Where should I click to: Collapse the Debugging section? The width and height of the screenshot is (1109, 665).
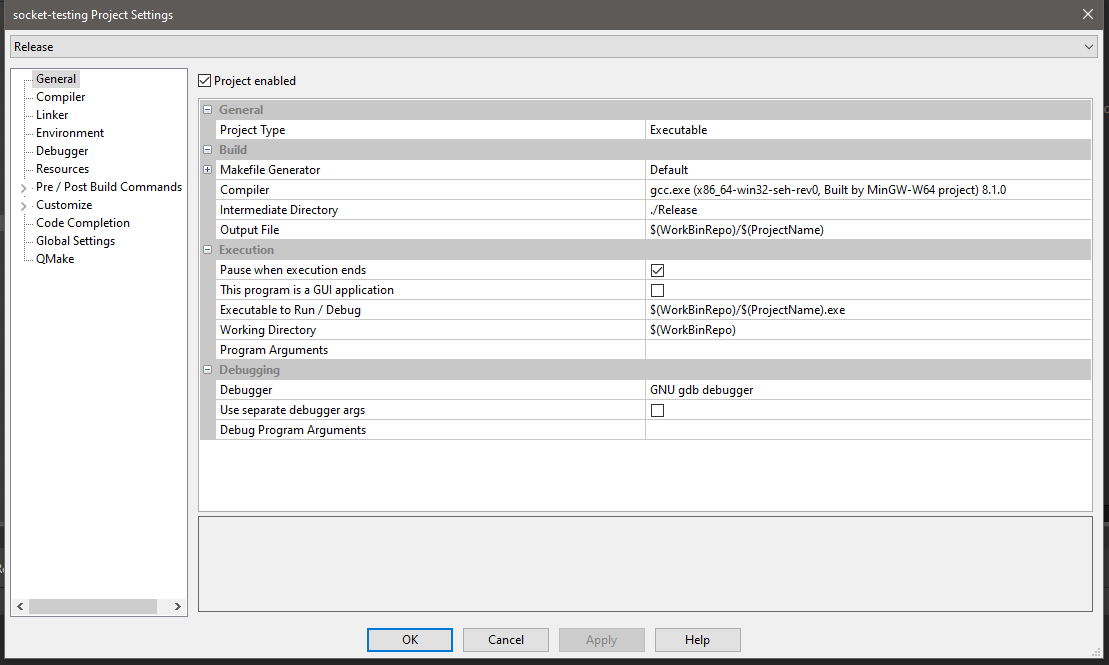(x=207, y=369)
